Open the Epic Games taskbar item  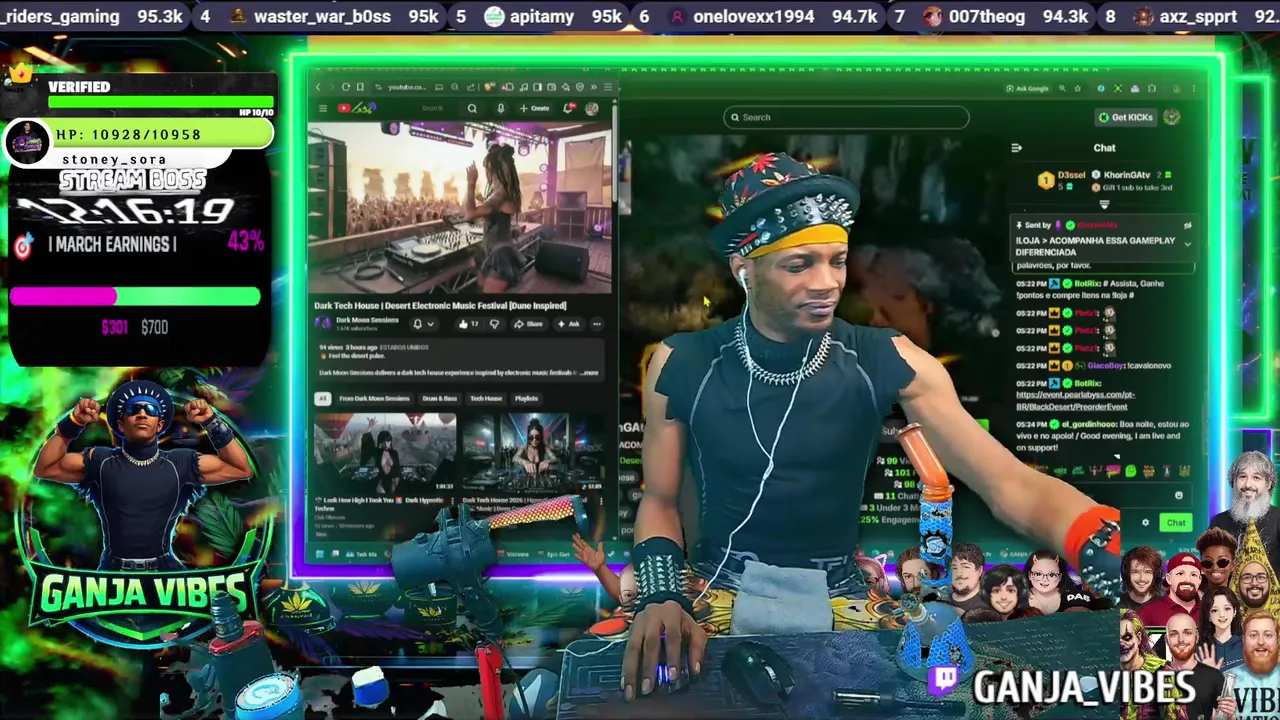554,554
